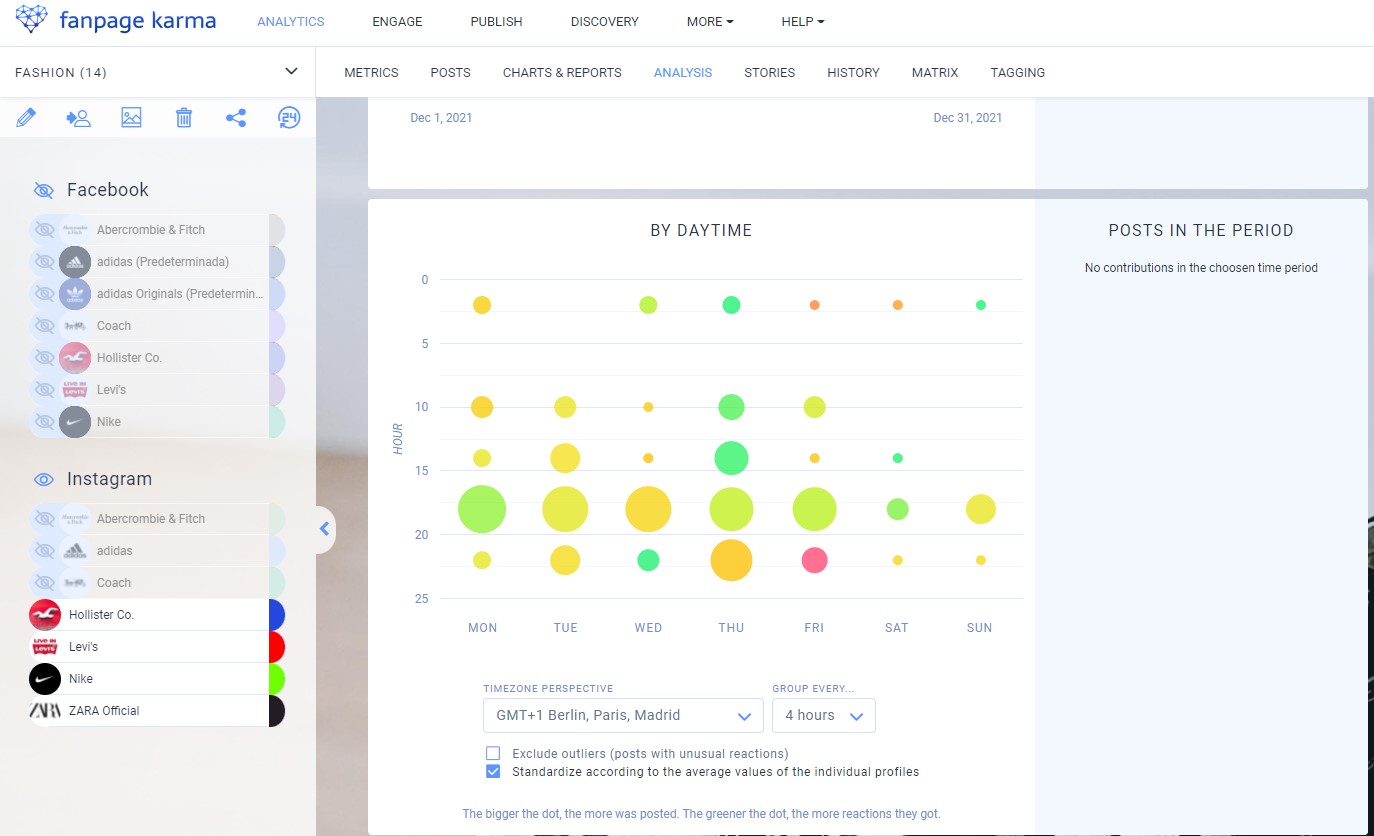Toggle visibility eye for Instagram section
This screenshot has height=836, width=1374.
coord(43,479)
